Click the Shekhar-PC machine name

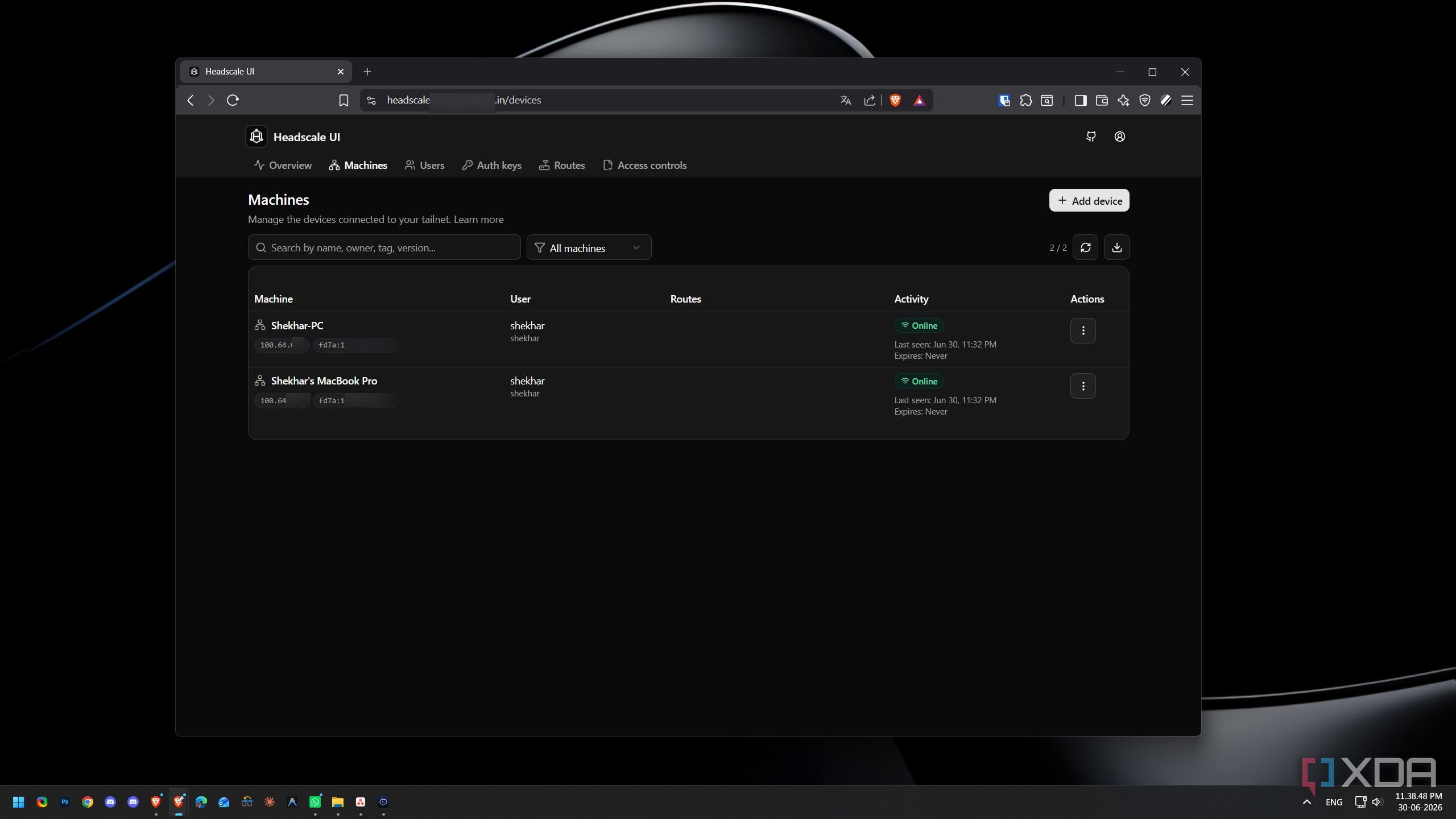297,326
